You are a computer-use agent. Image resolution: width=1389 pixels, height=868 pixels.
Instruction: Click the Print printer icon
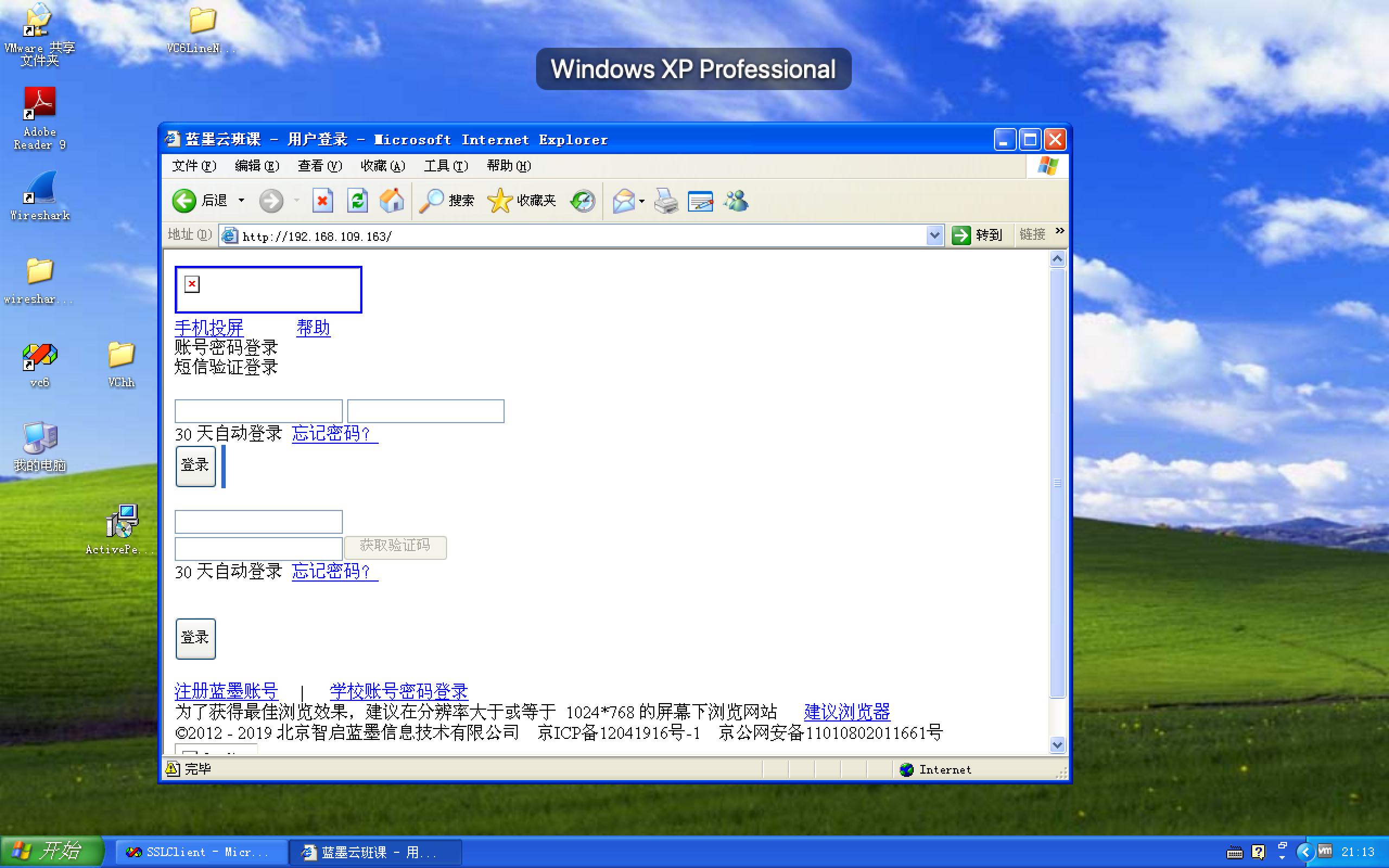pyautogui.click(x=666, y=200)
